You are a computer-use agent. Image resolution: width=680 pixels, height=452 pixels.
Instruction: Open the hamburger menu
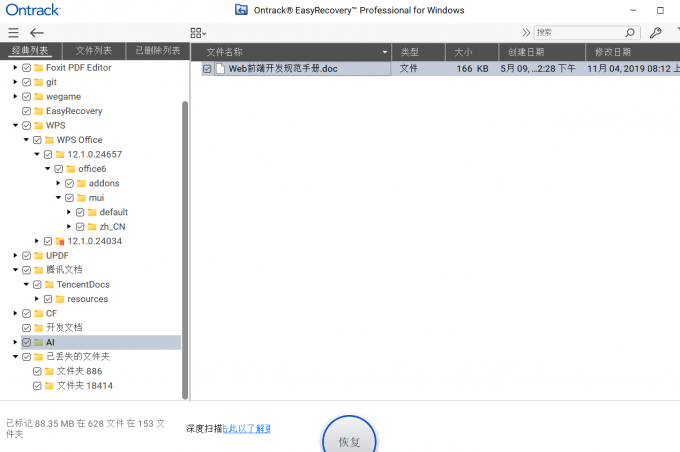[13, 33]
